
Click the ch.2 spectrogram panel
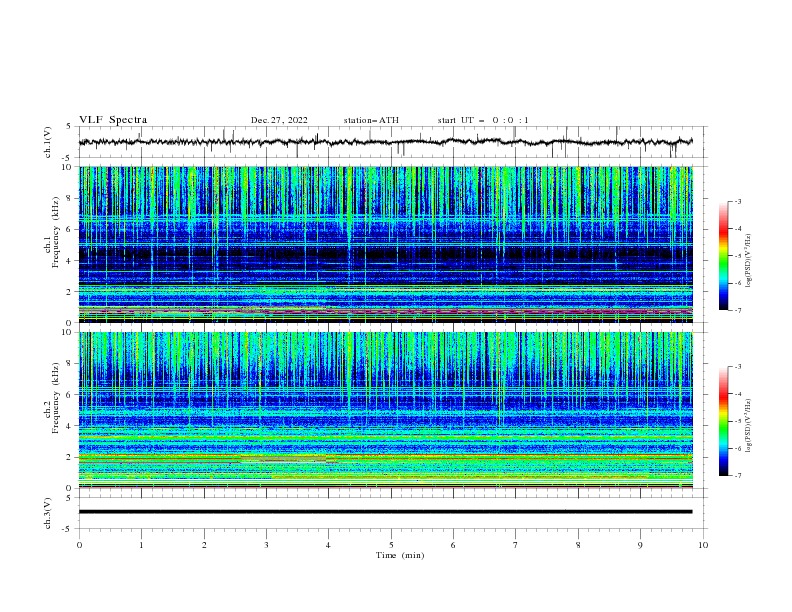[x=386, y=410]
